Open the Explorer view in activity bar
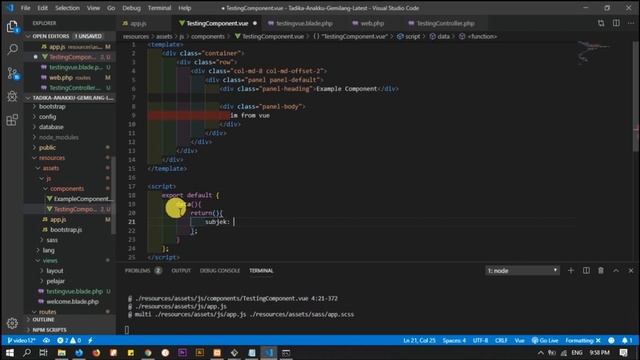 pyautogui.click(x=12, y=27)
